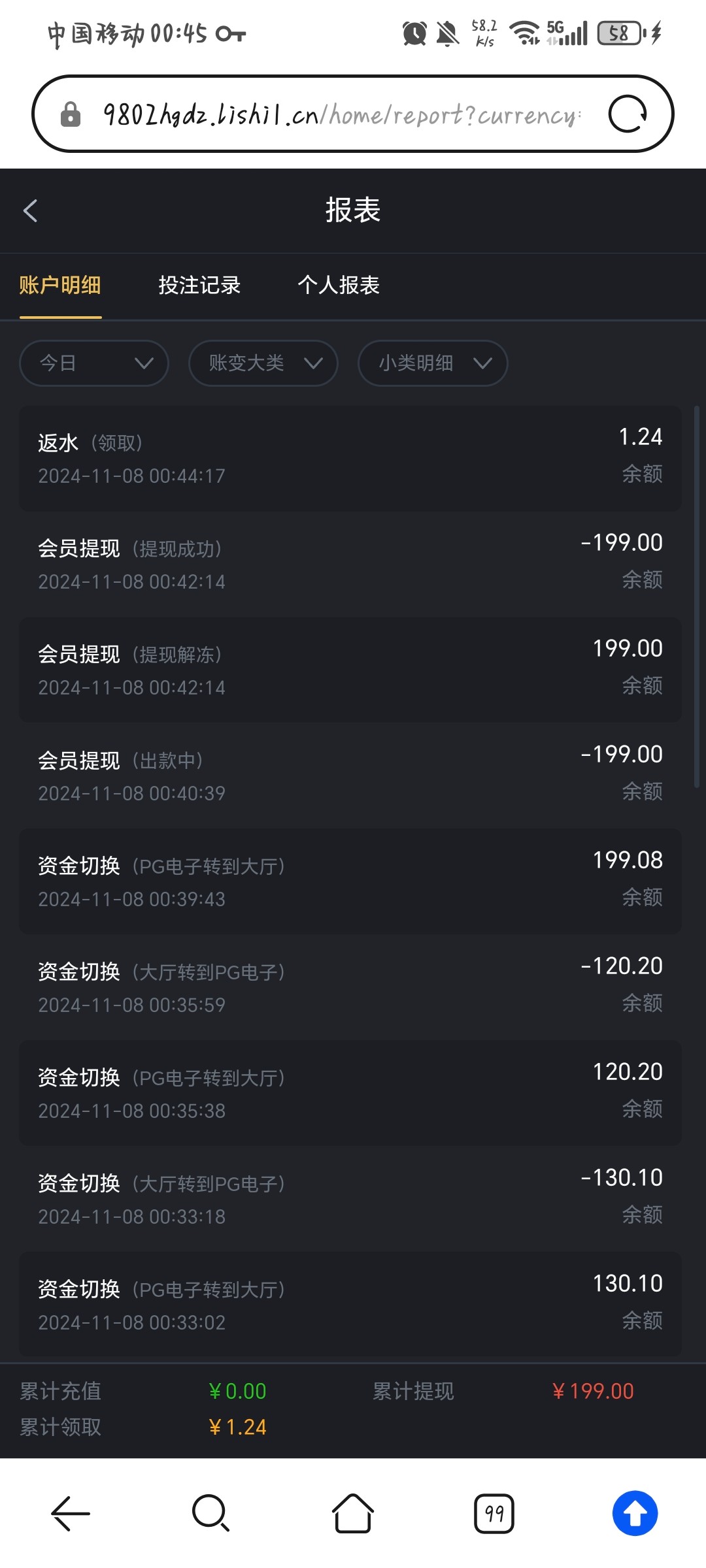Switch to the 个人报表 tab
This screenshot has width=706, height=1568.
pos(339,286)
